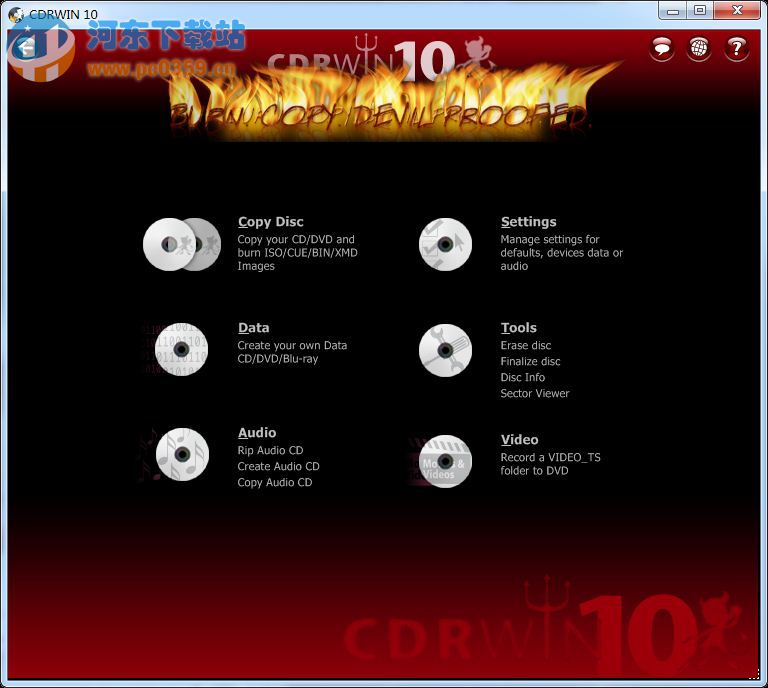Open the globe website icon
The height and width of the screenshot is (688, 768).
pyautogui.click(x=699, y=48)
